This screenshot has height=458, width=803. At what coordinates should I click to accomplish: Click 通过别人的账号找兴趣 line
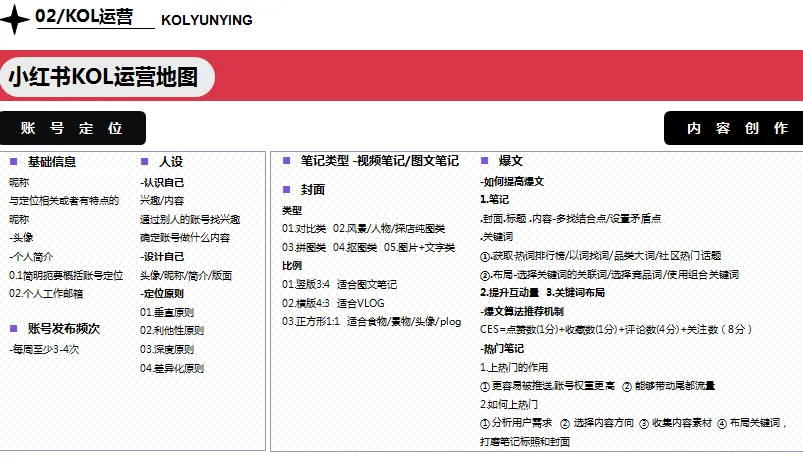pyautogui.click(x=190, y=220)
